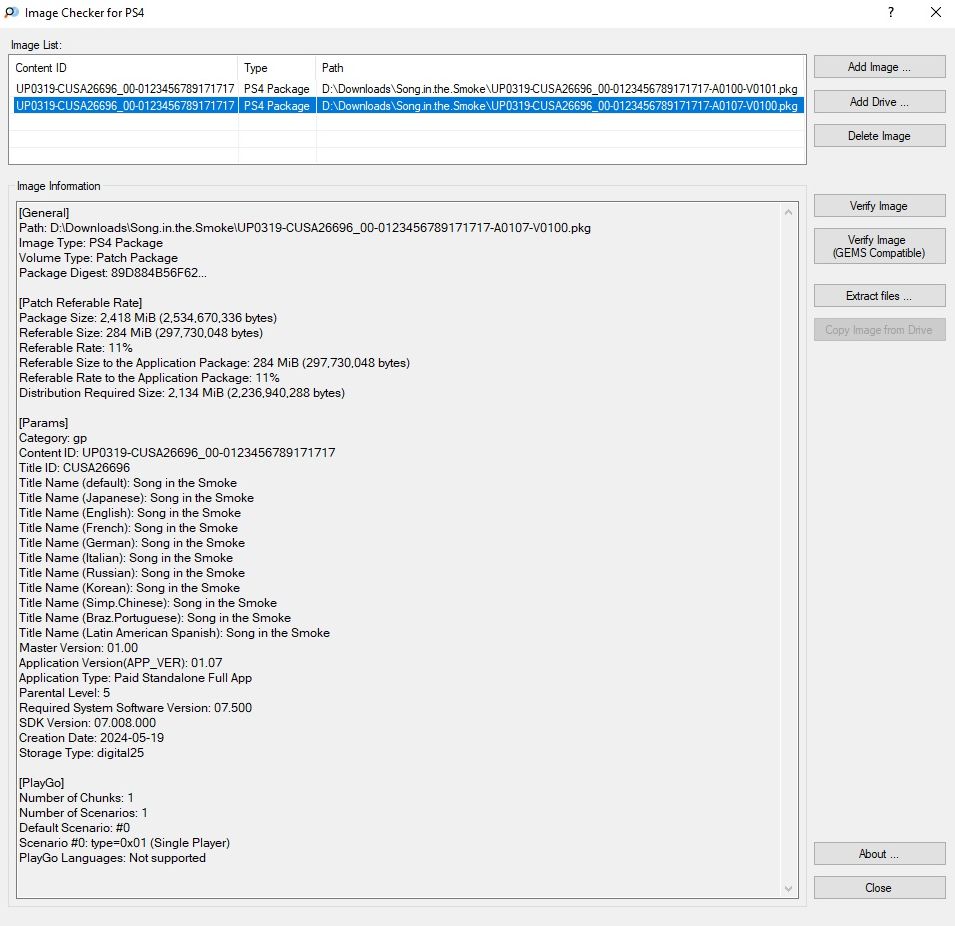Click the [Params] heading

(x=43, y=423)
